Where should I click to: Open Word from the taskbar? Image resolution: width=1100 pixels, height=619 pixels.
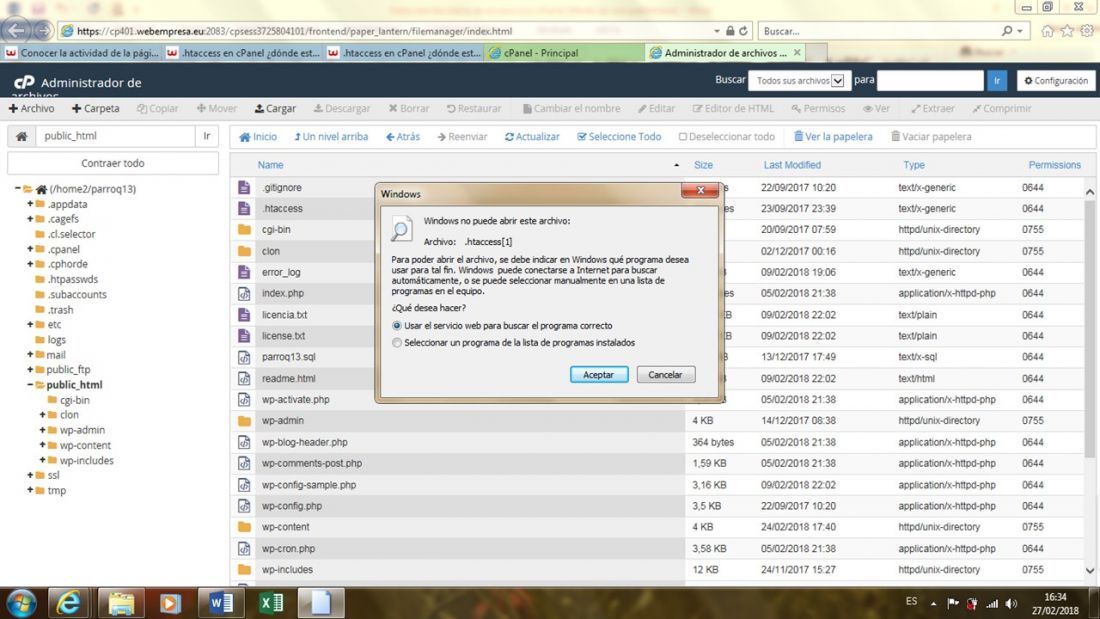(221, 603)
